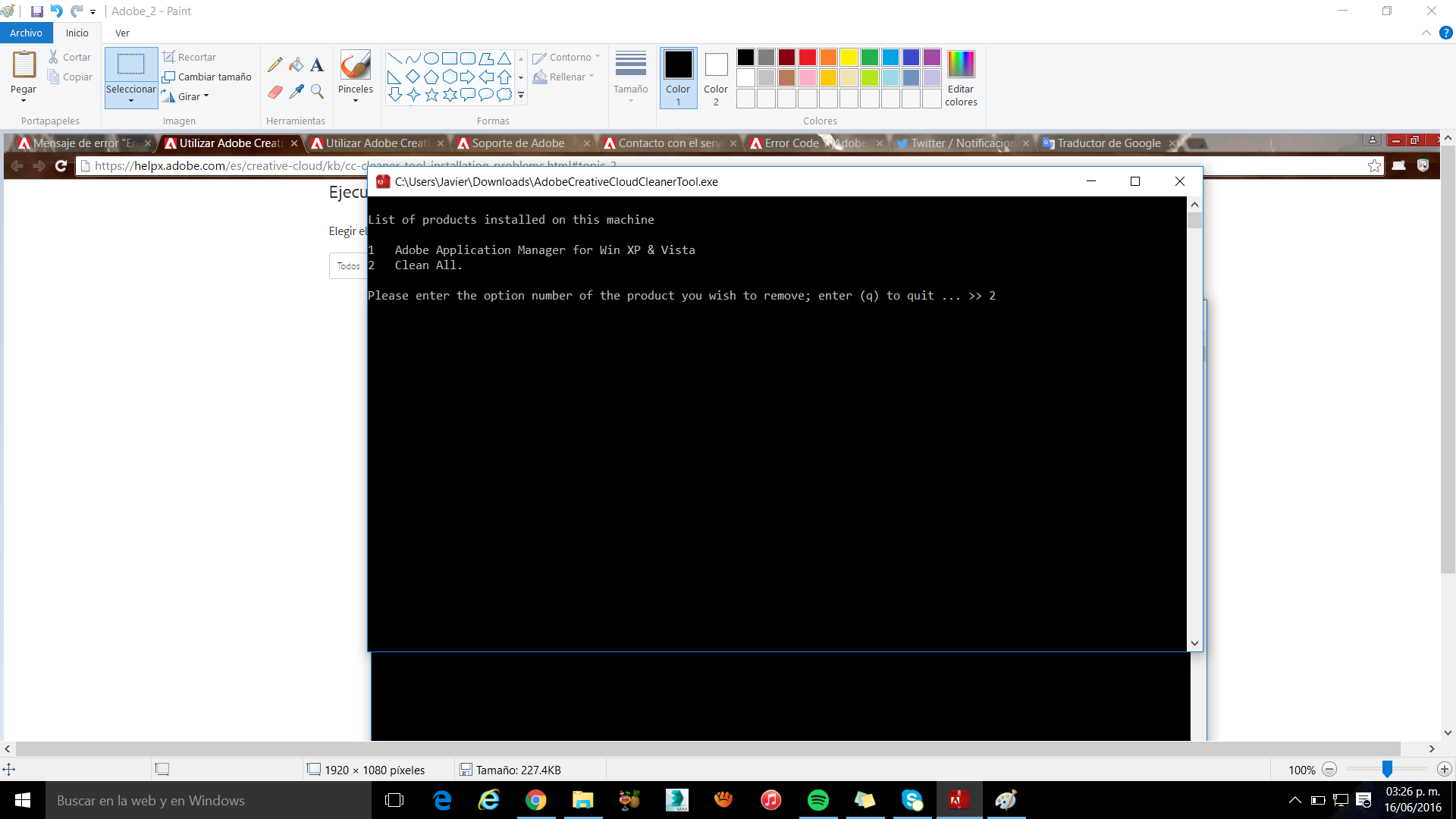
Task: Open the Paint help question icon
Action: tap(1445, 33)
